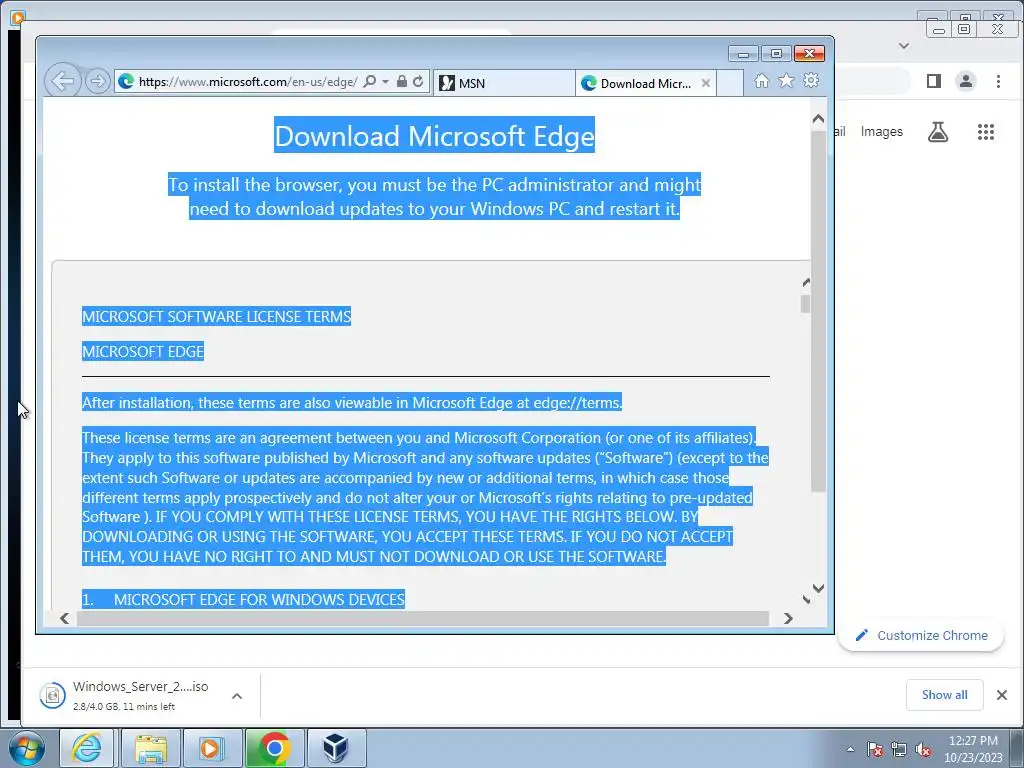Go forward in Internet Explorer
The width and height of the screenshot is (1024, 768).
pos(98,82)
